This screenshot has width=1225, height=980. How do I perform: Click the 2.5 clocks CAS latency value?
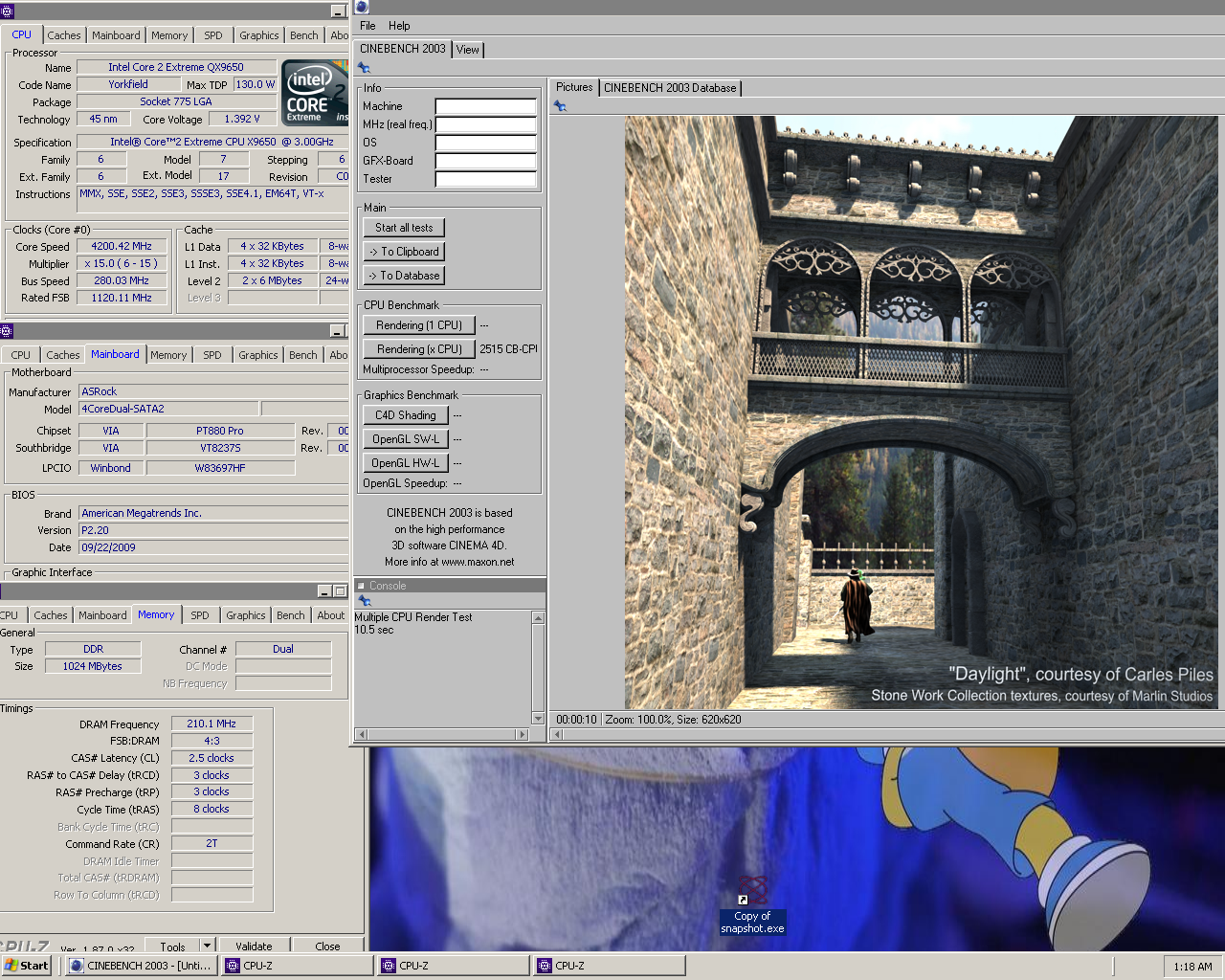212,758
